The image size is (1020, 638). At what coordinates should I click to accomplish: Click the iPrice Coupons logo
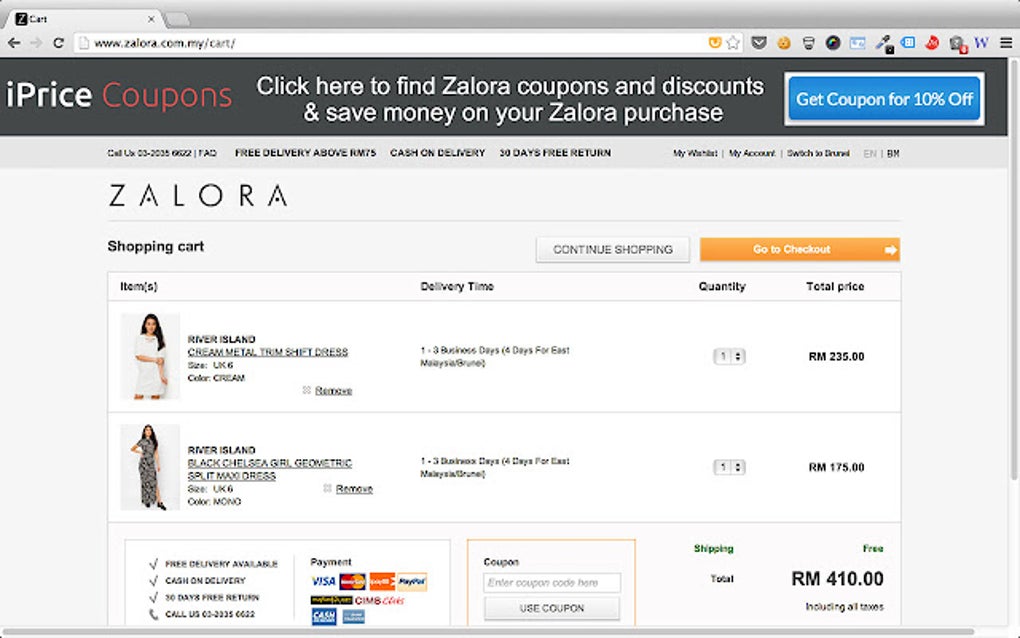tap(119, 96)
